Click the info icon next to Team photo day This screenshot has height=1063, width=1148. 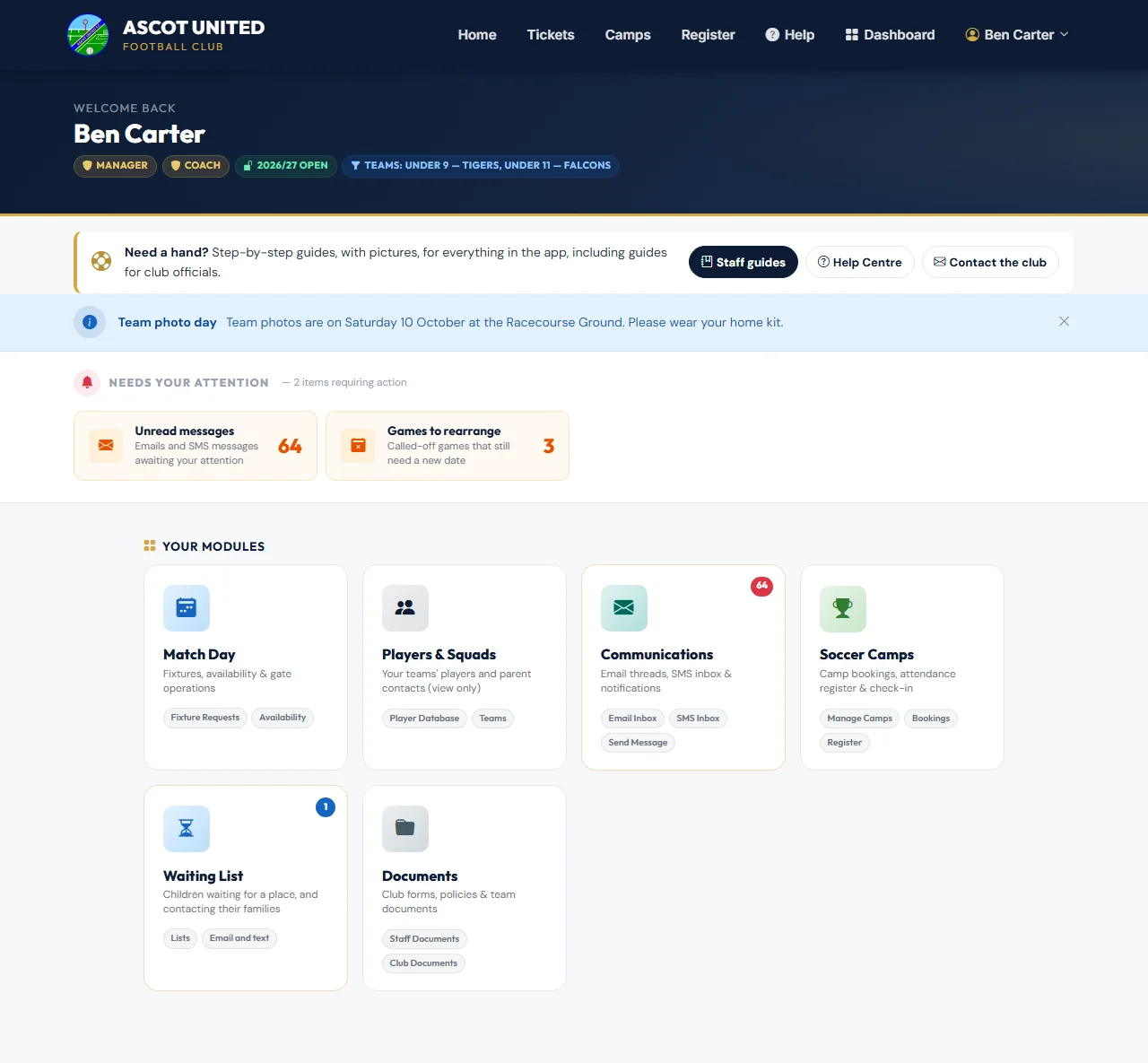[90, 322]
